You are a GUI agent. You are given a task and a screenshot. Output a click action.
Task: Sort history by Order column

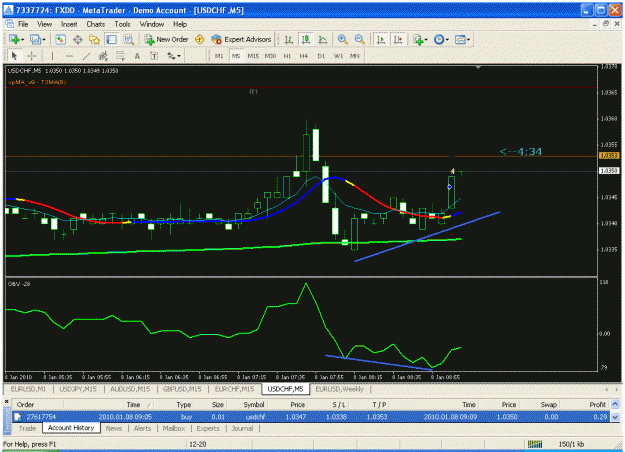click(26, 405)
